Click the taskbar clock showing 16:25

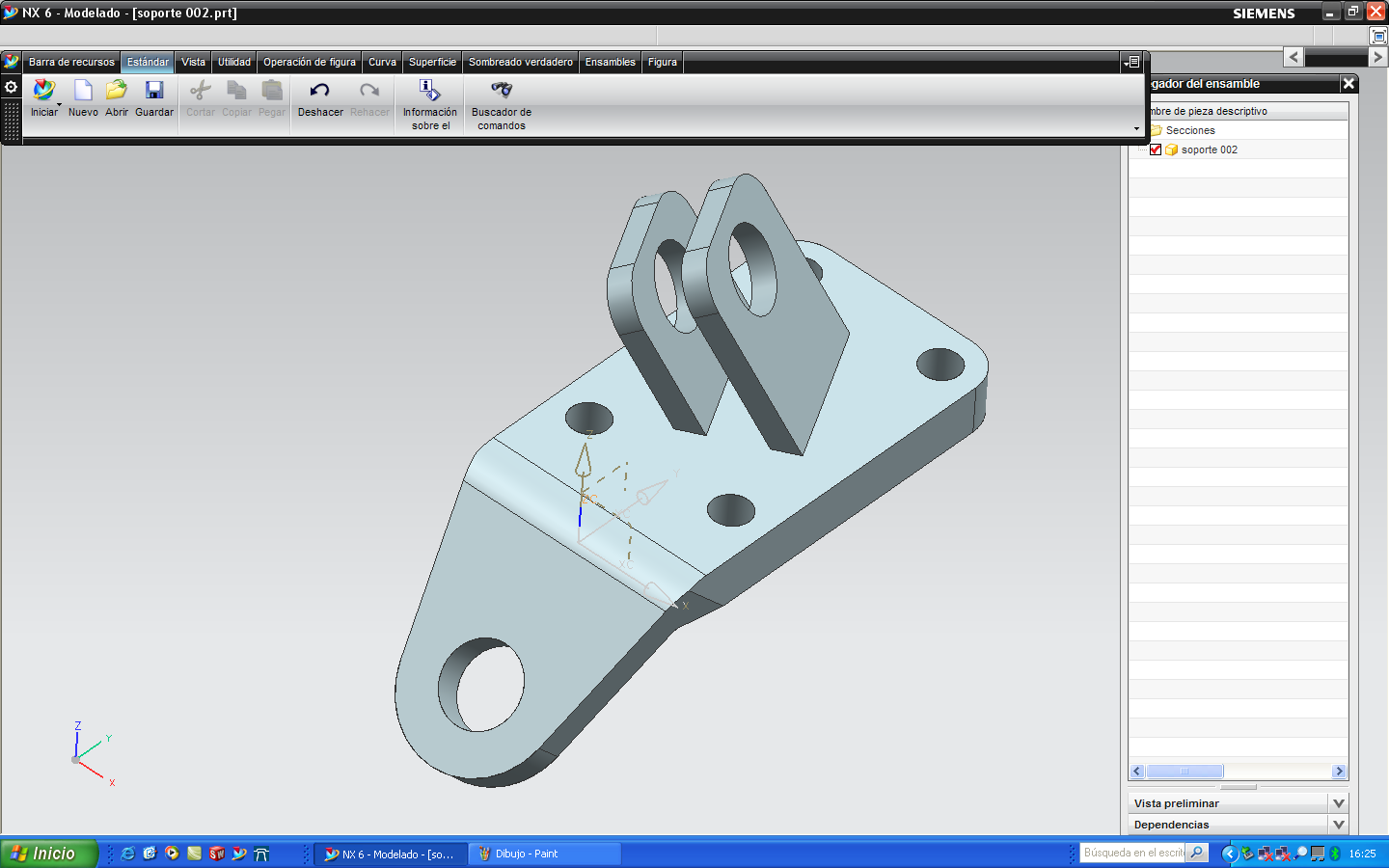tap(1362, 854)
